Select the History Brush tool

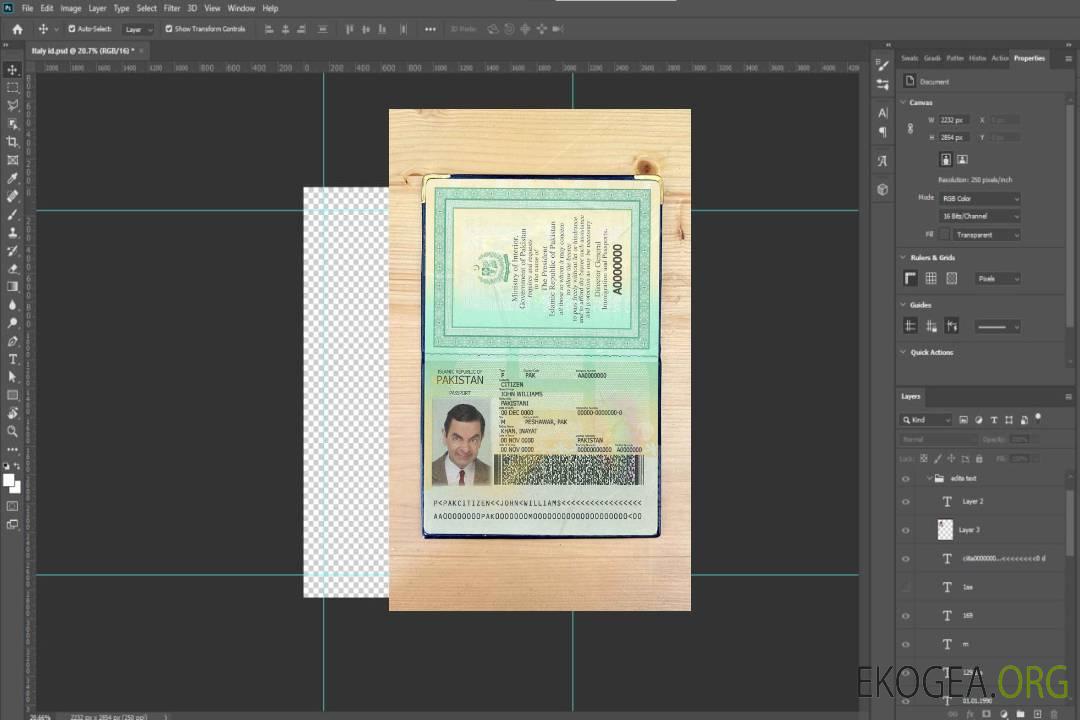click(x=12, y=251)
